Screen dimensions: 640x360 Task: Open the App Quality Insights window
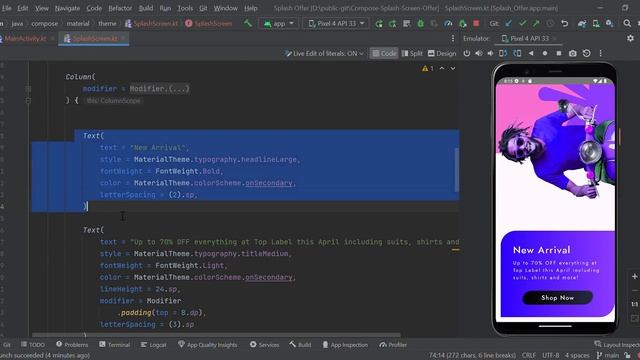(207, 344)
